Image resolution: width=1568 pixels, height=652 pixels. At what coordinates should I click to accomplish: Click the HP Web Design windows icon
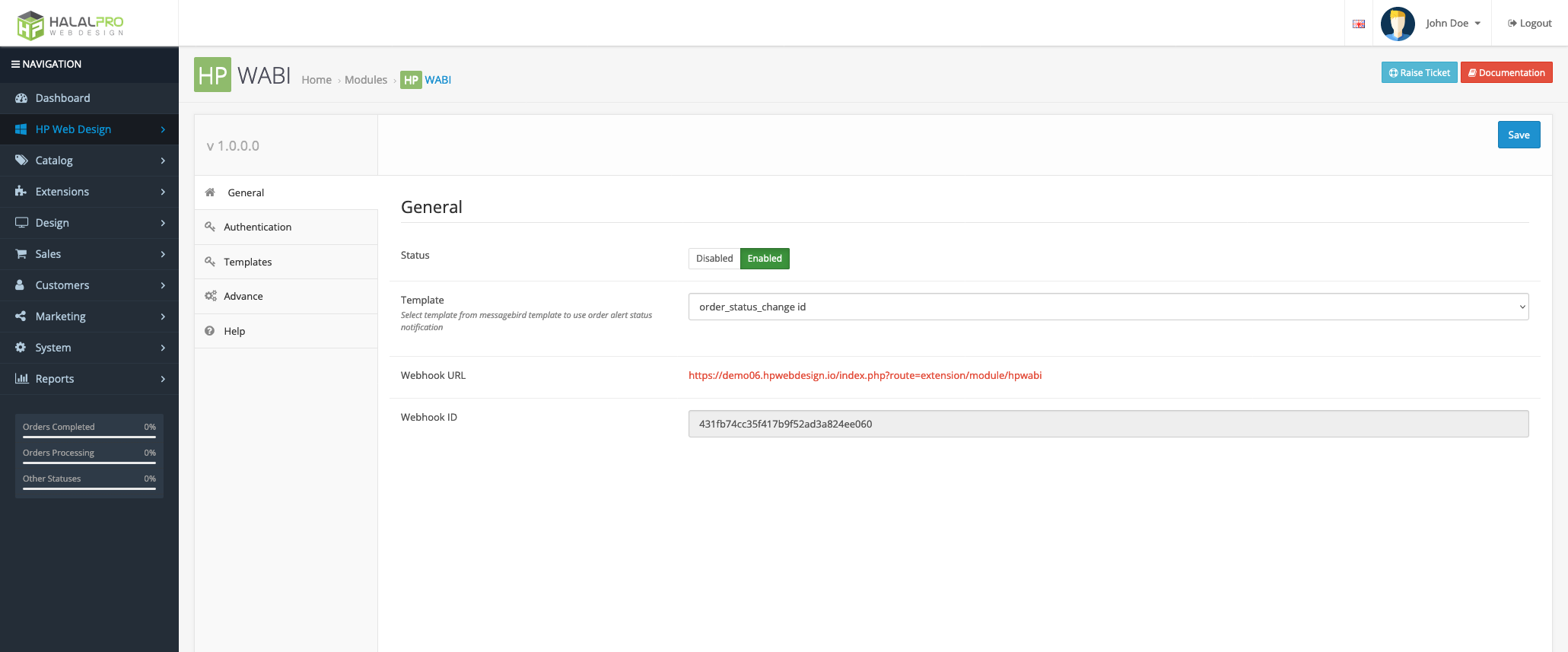coord(21,129)
